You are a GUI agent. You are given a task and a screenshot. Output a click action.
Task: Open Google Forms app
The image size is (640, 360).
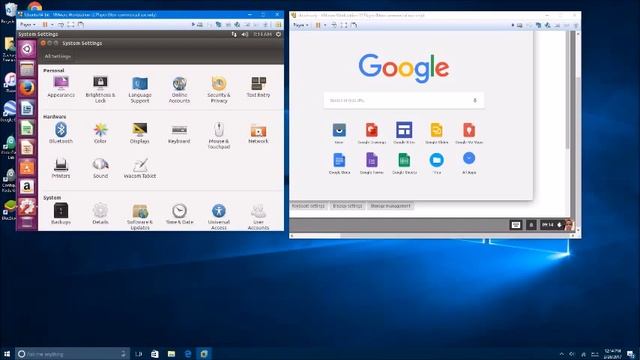point(371,163)
